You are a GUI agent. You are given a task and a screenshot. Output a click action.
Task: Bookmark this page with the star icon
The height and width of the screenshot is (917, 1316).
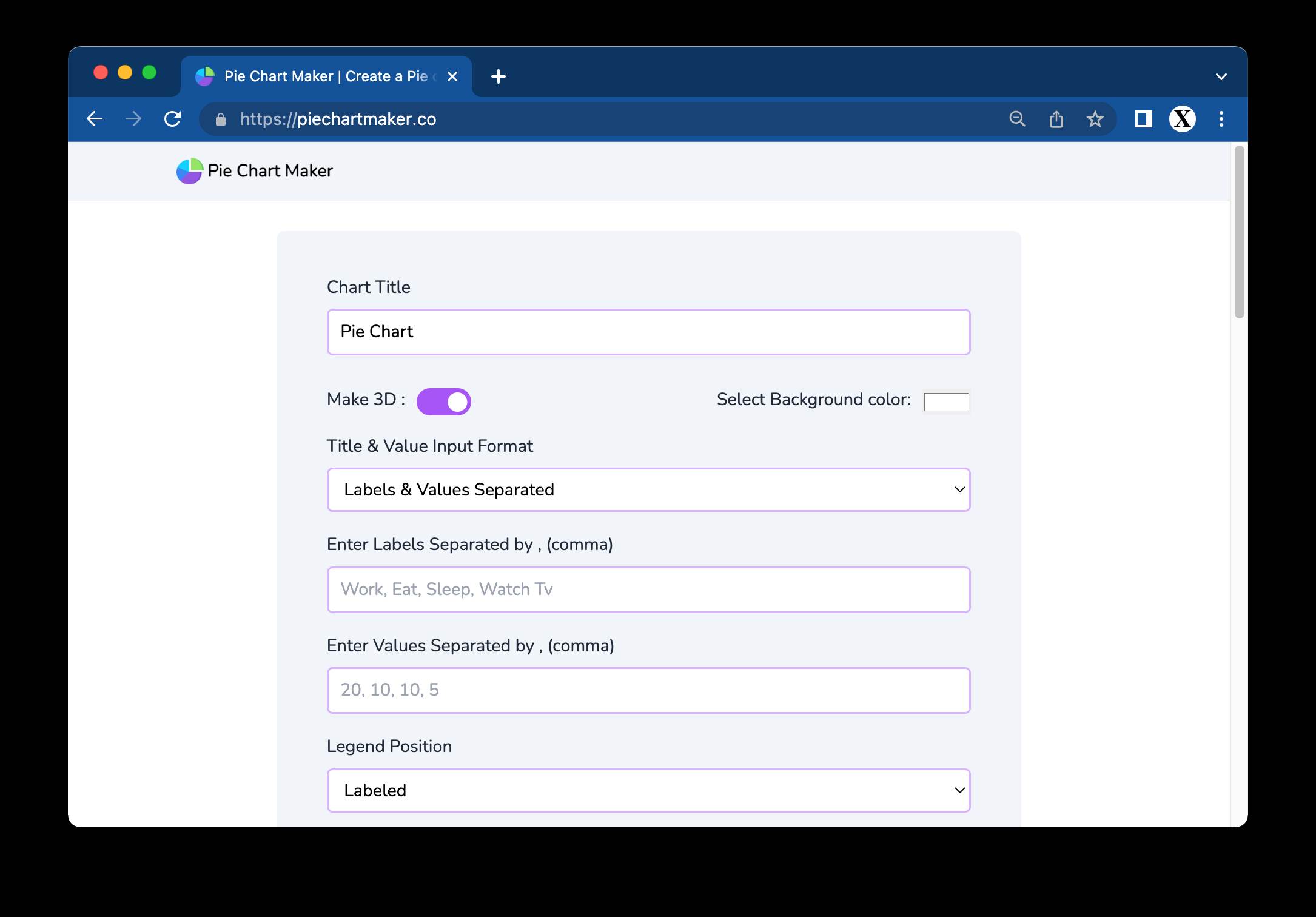(x=1095, y=119)
